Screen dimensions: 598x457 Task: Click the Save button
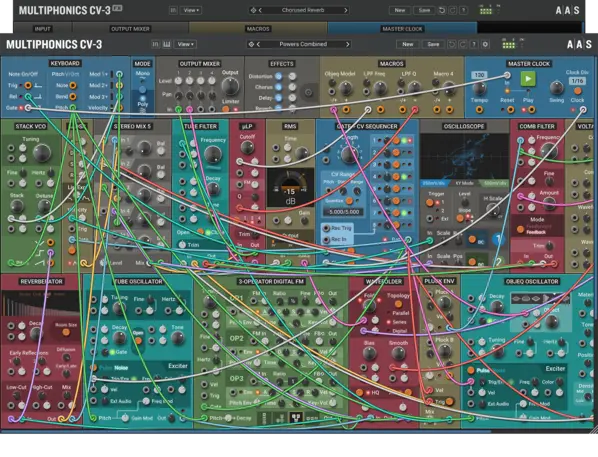point(433,44)
